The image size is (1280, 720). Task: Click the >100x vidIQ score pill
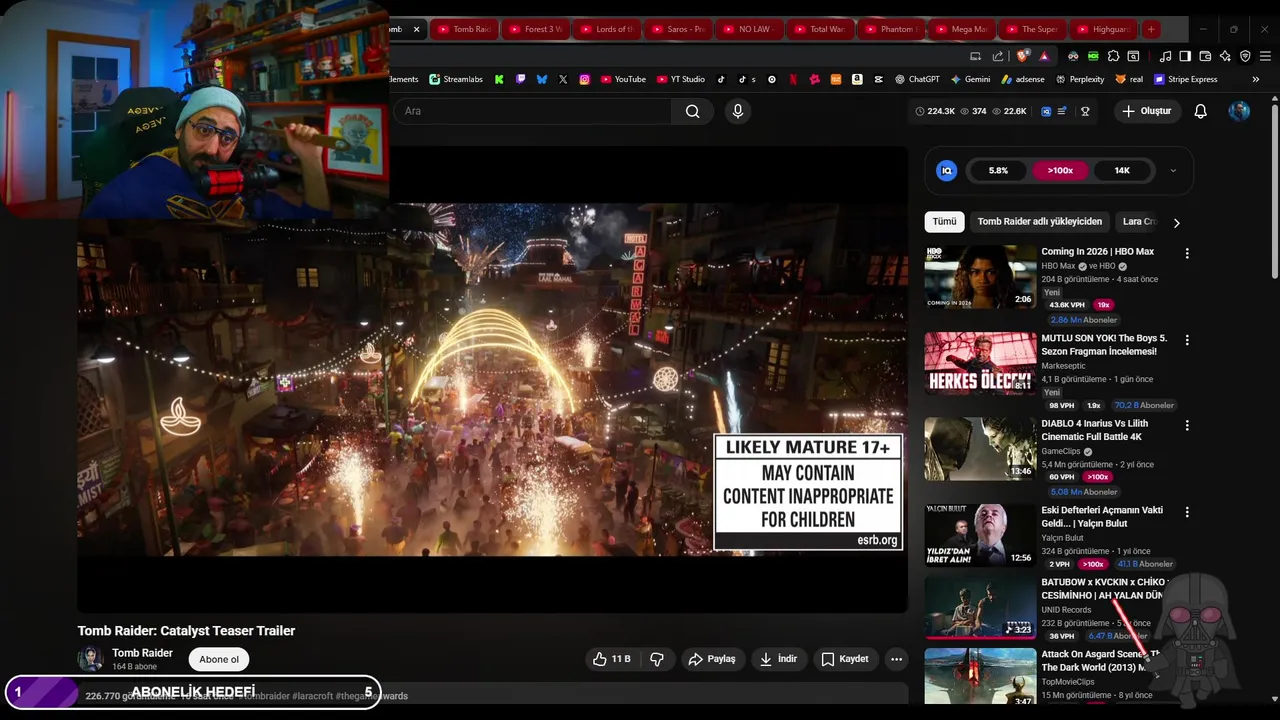point(1060,171)
